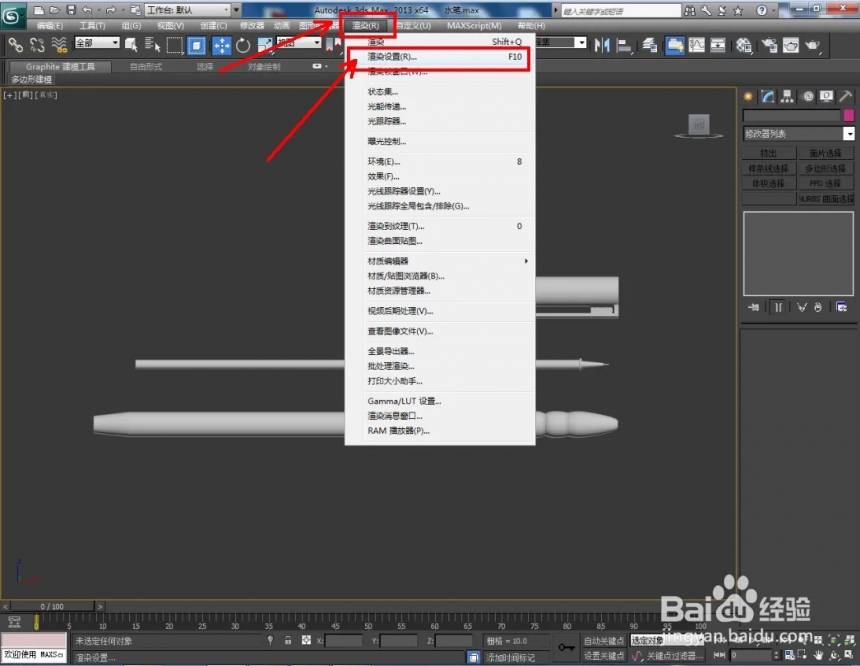Image resolution: width=860 pixels, height=666 pixels.
Task: Switch to the Hierarchy panel tab
Action: click(x=787, y=97)
